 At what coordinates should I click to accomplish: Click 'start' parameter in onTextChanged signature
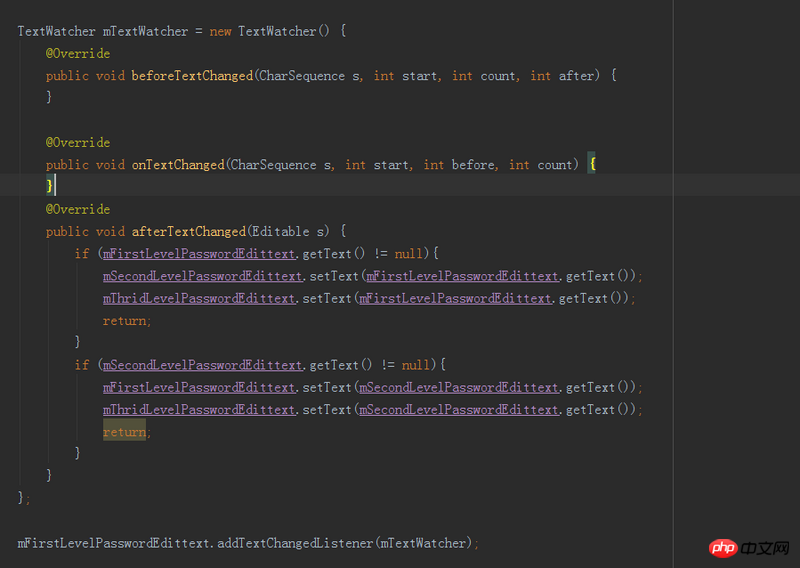(391, 165)
